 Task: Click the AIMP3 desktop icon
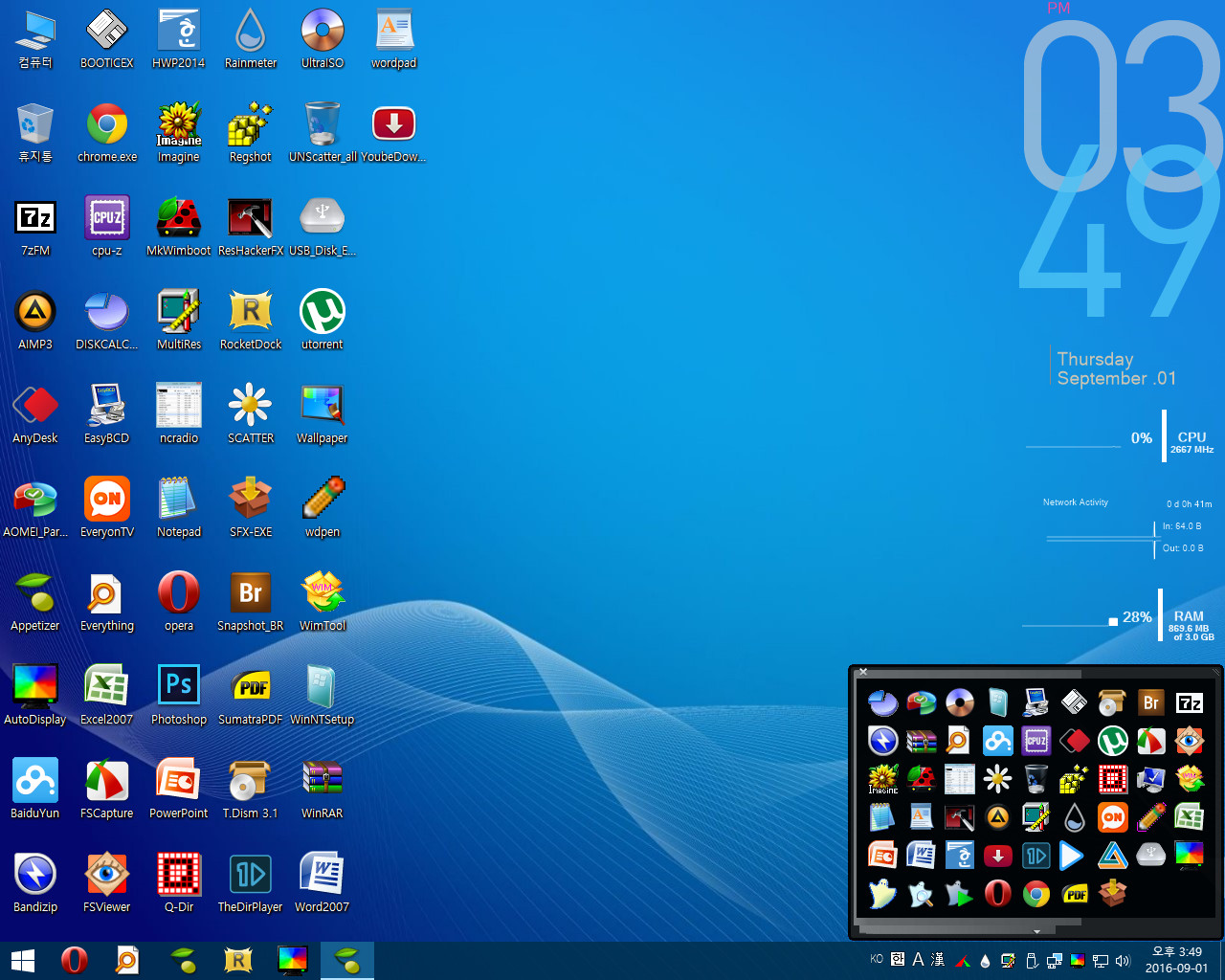[x=35, y=322]
